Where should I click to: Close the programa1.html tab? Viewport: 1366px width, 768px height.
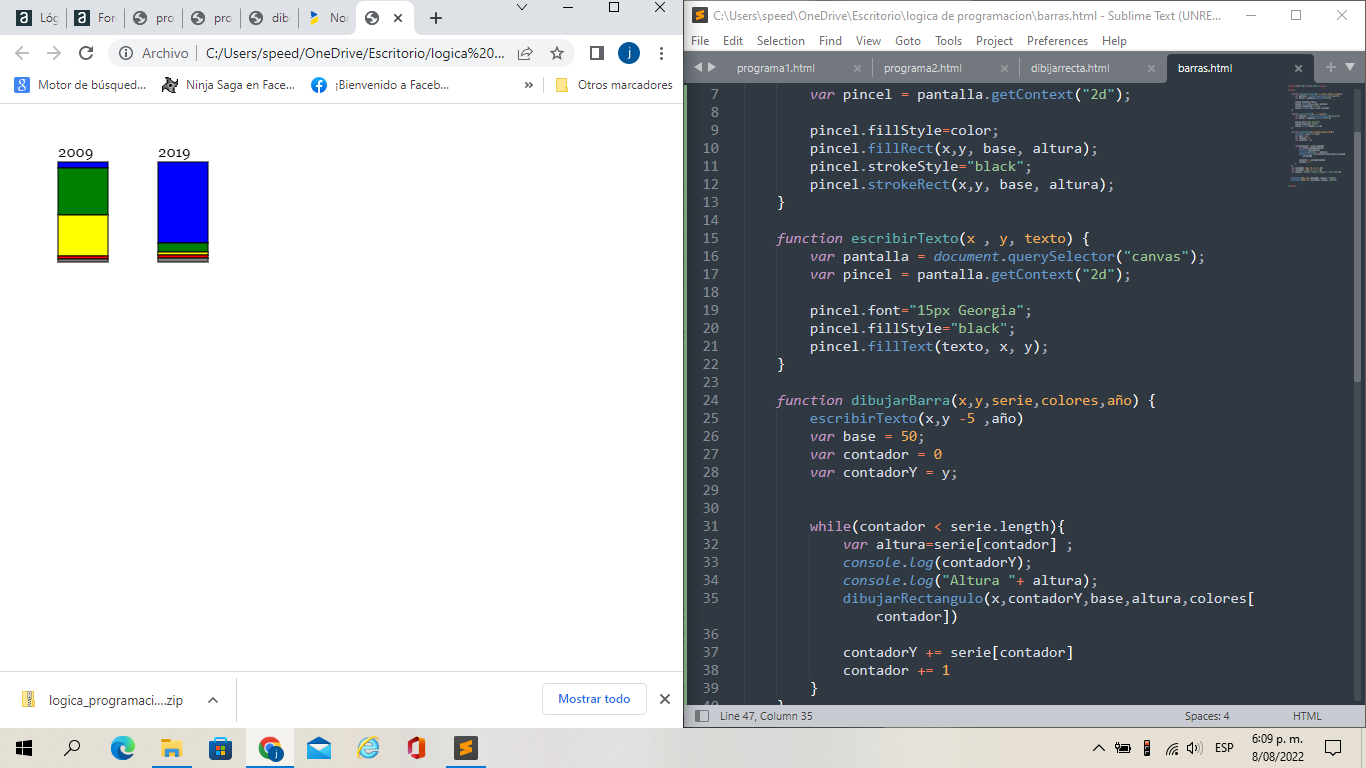click(857, 68)
